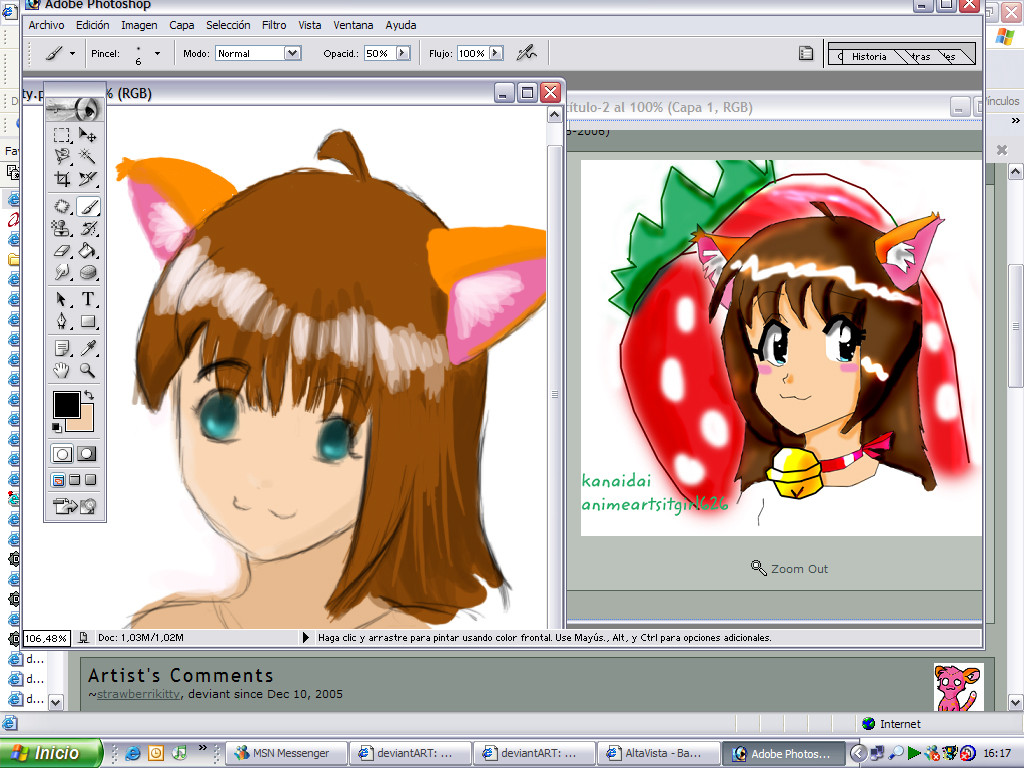
Task: Select the Move tool
Action: (88, 135)
